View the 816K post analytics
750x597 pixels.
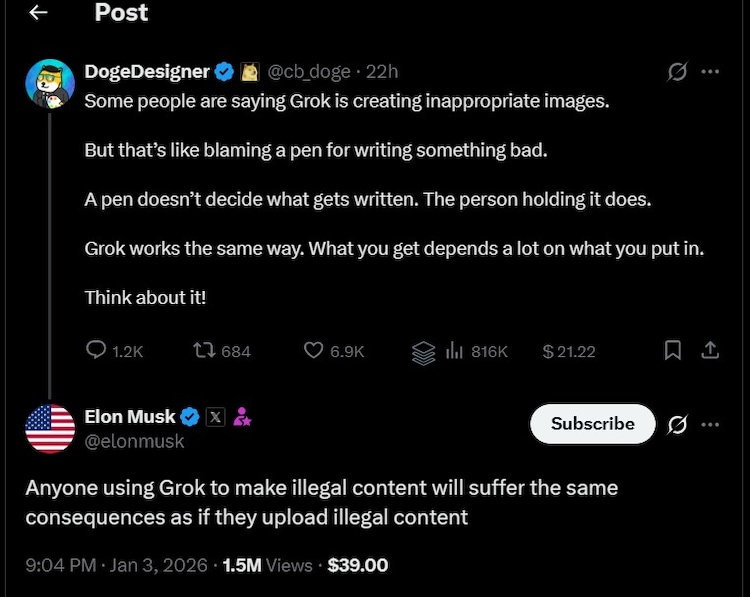click(477, 351)
